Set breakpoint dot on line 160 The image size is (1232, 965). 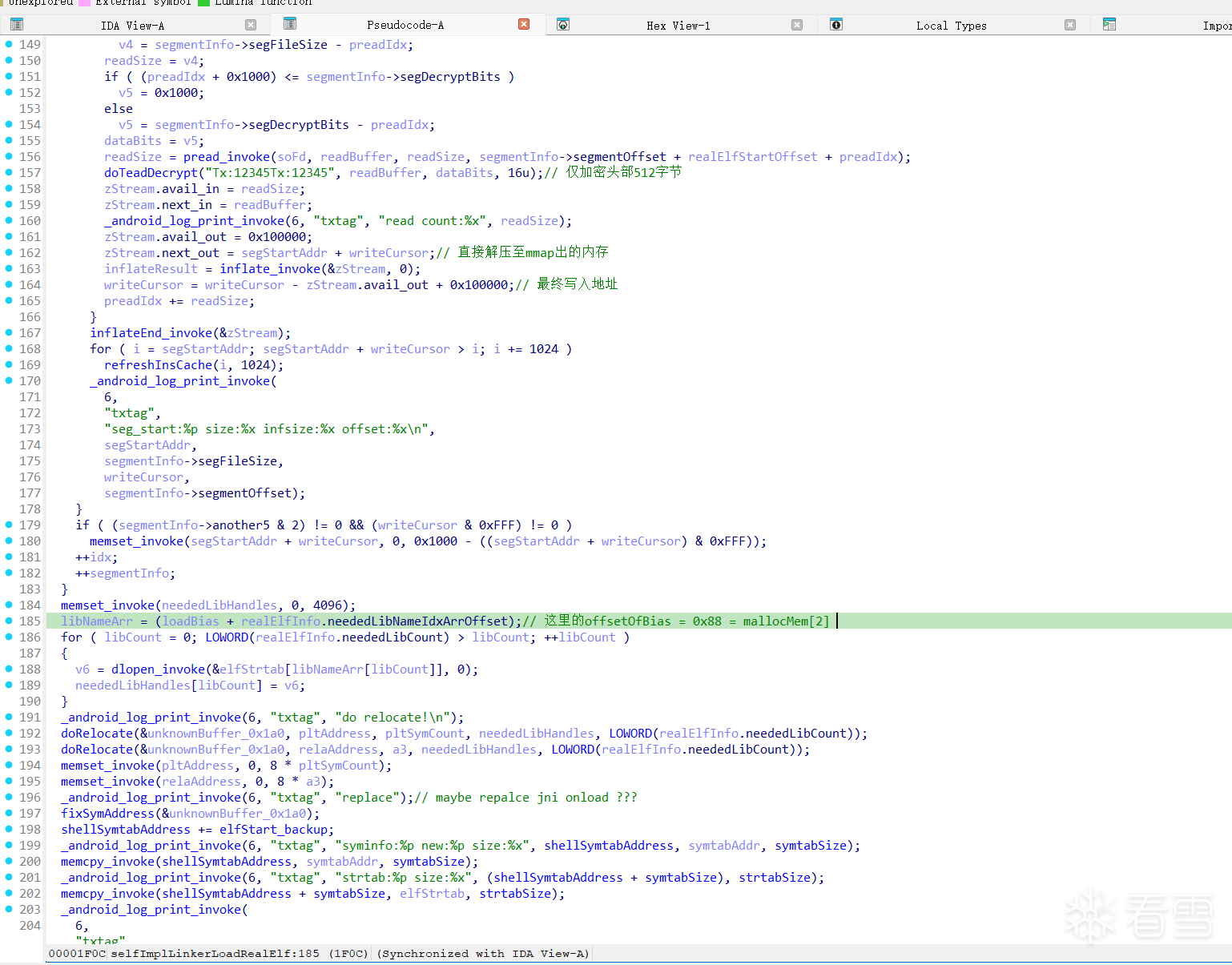pos(9,220)
